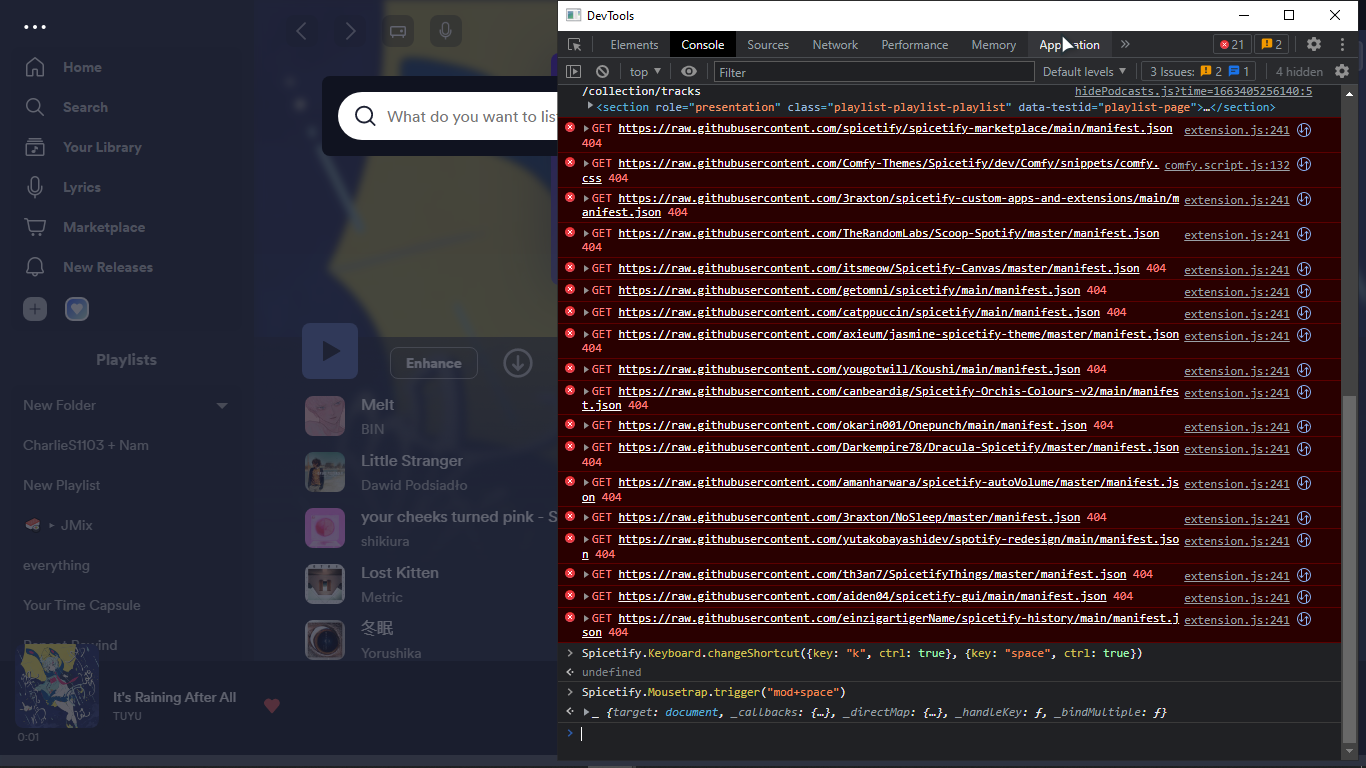
Task: Expand the returned Mousetrap target document object
Action: [x=588, y=712]
